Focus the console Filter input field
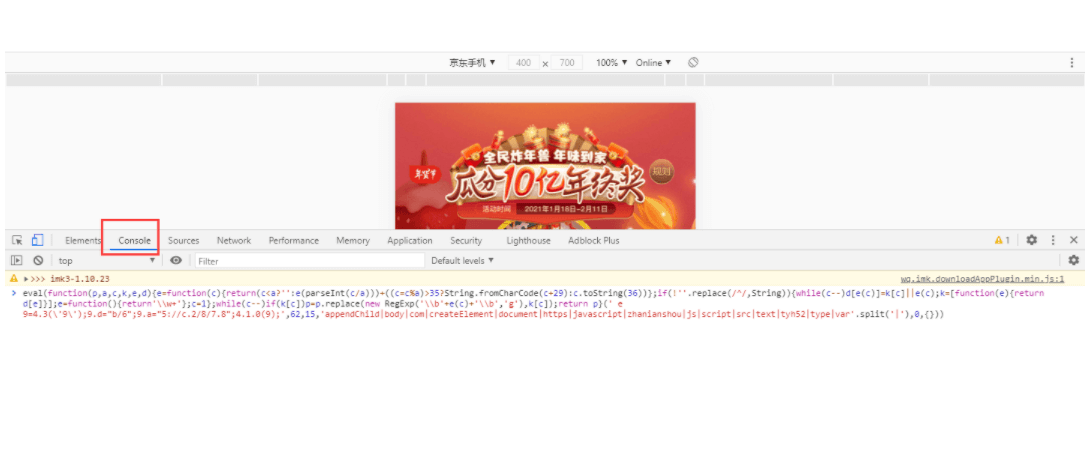 pos(309,261)
